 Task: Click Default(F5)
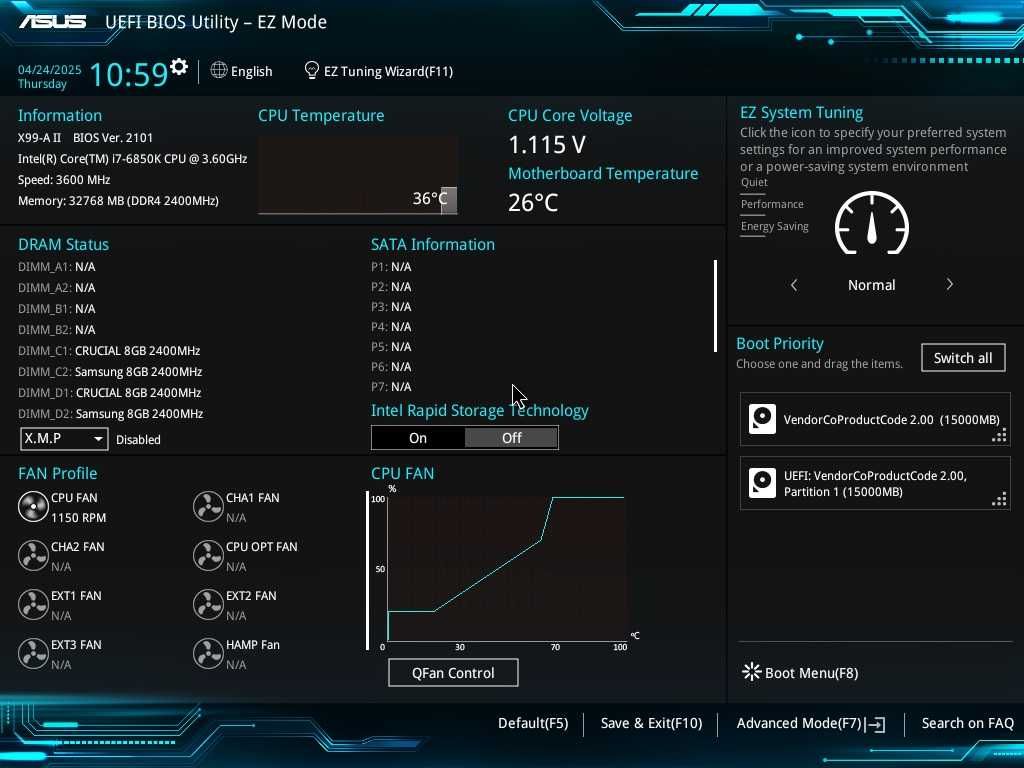click(x=533, y=723)
